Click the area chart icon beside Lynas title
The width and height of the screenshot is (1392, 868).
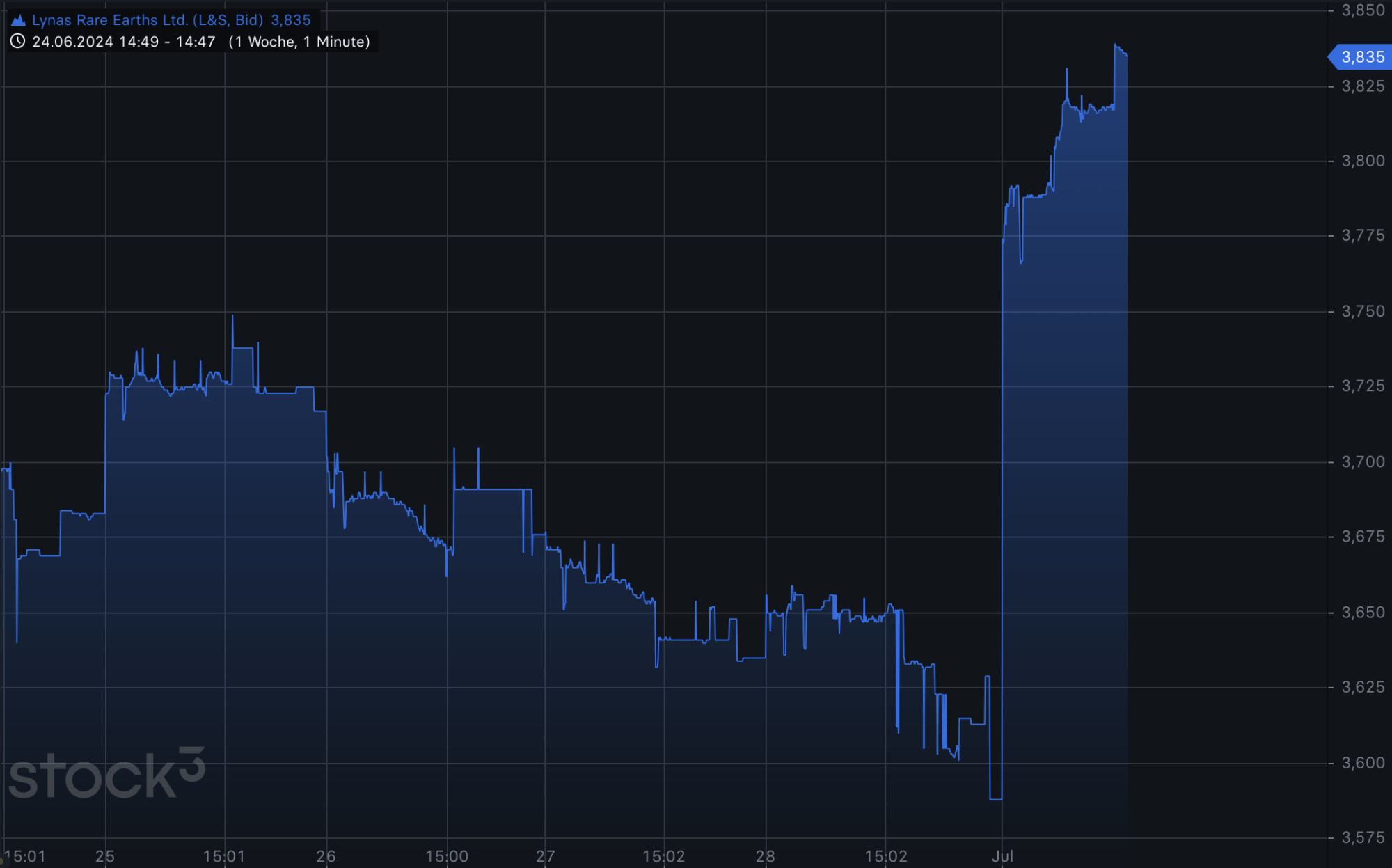point(18,20)
